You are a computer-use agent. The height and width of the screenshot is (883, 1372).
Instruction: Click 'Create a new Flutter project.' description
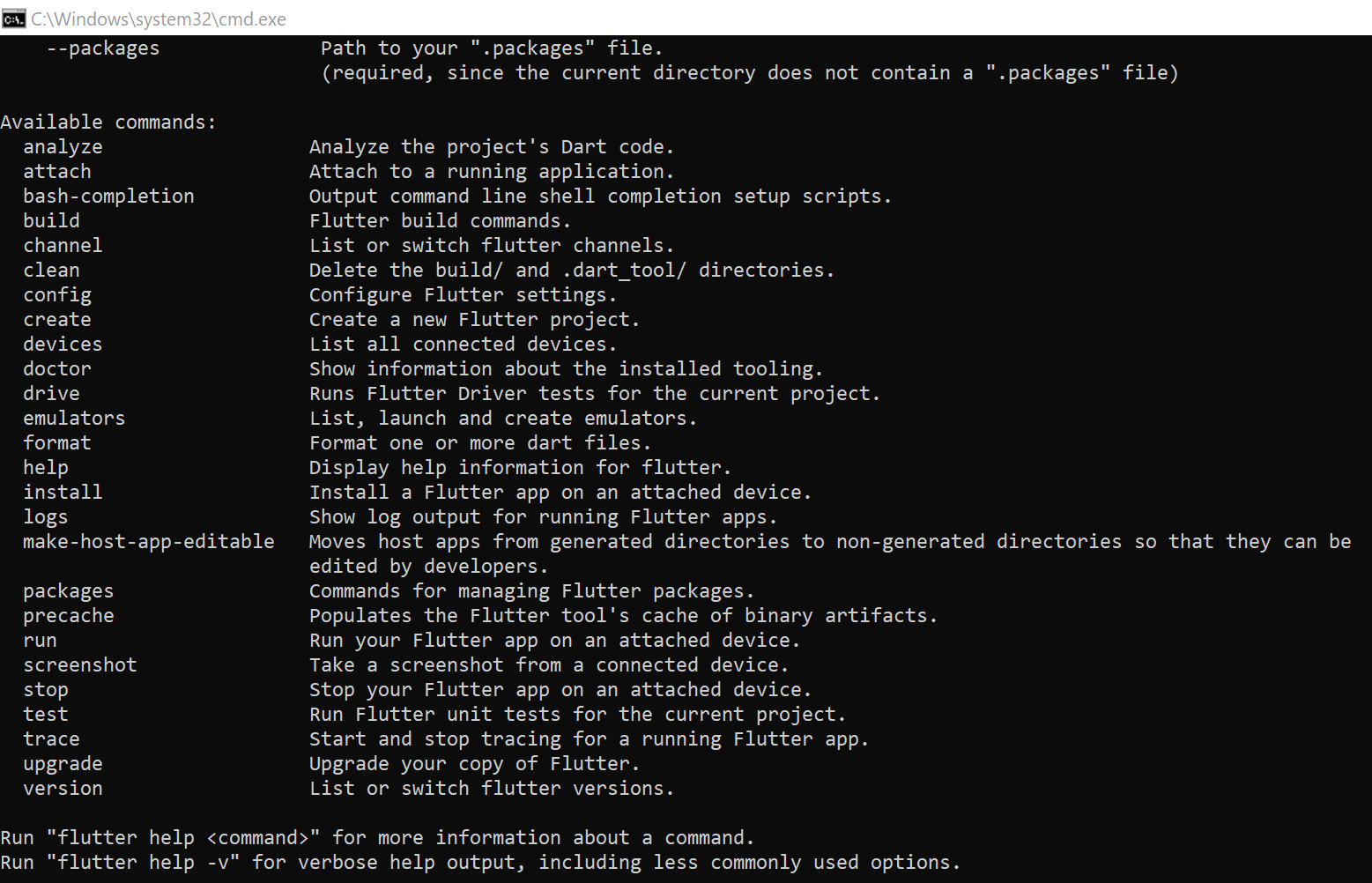tap(474, 320)
